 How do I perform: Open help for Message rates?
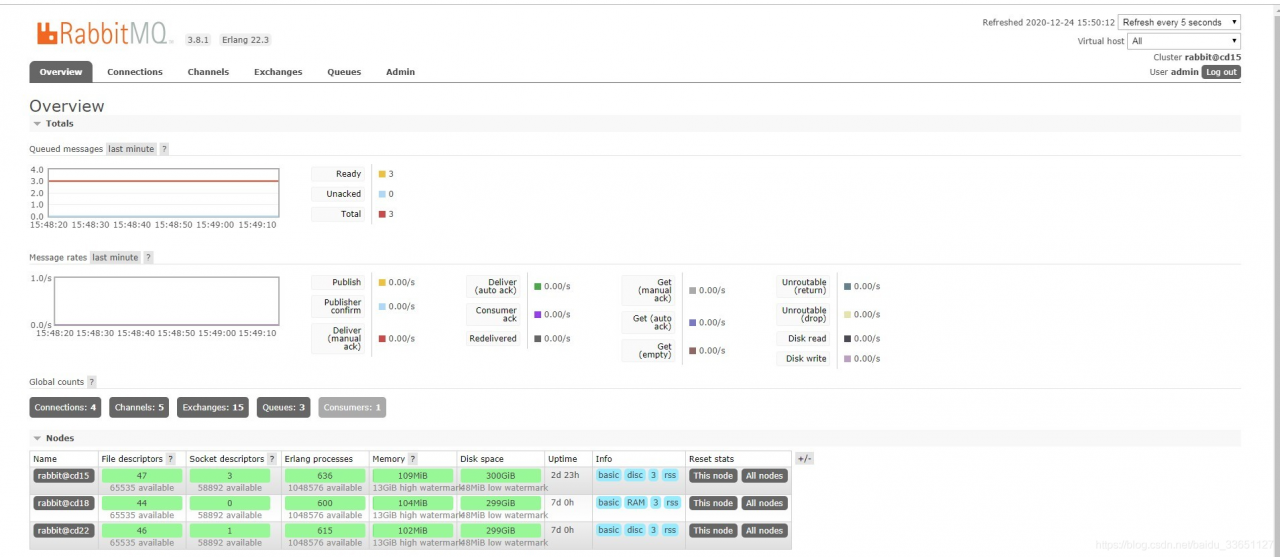[x=148, y=257]
